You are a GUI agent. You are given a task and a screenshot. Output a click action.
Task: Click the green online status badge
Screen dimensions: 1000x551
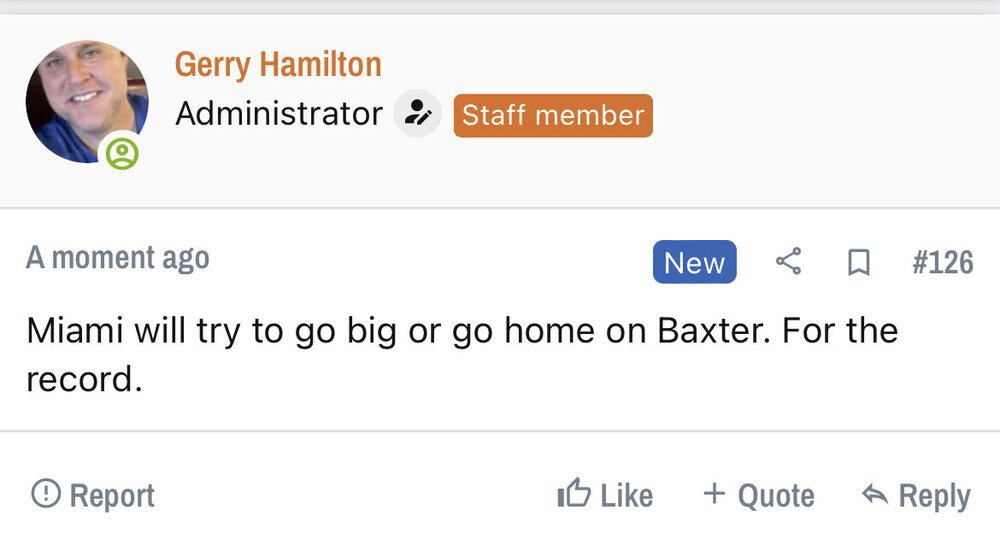click(x=122, y=154)
